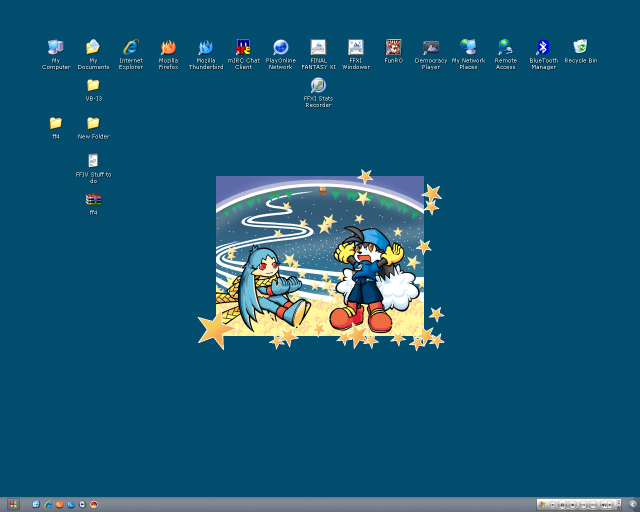Select My Network Places desktop icon

point(468,54)
